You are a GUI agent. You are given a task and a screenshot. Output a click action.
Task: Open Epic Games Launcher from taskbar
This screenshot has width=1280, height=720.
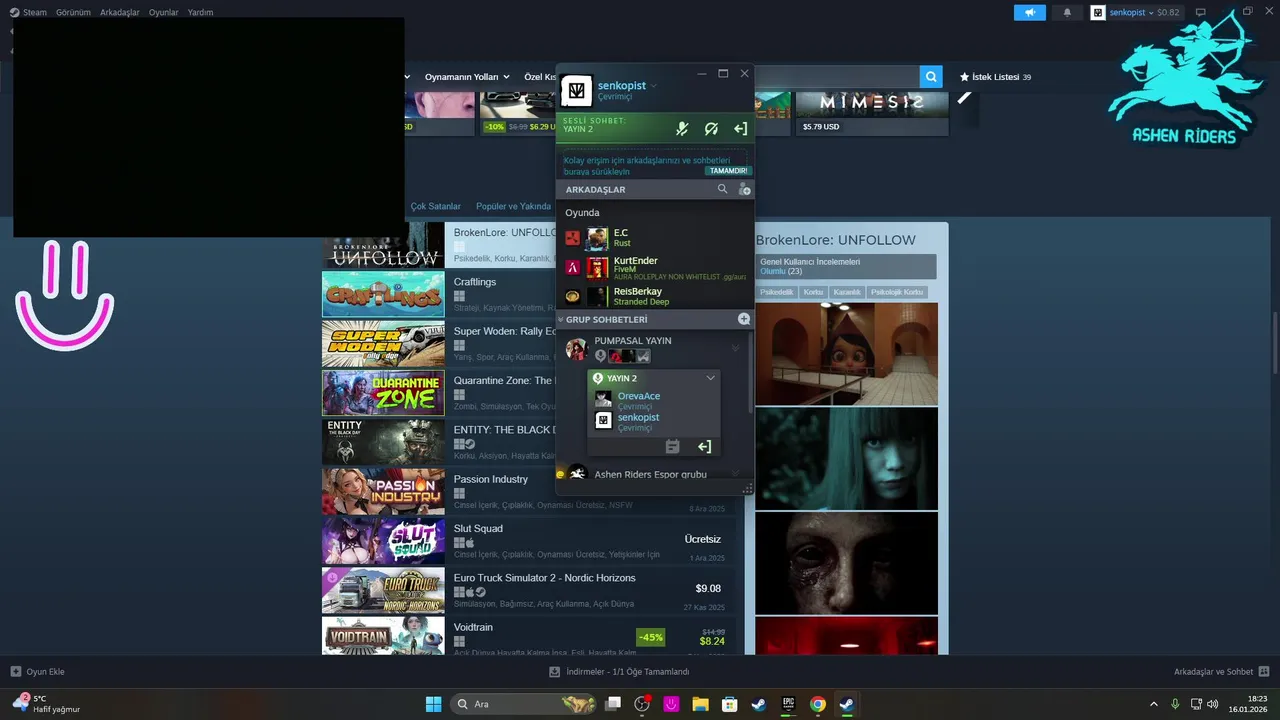[x=788, y=704]
